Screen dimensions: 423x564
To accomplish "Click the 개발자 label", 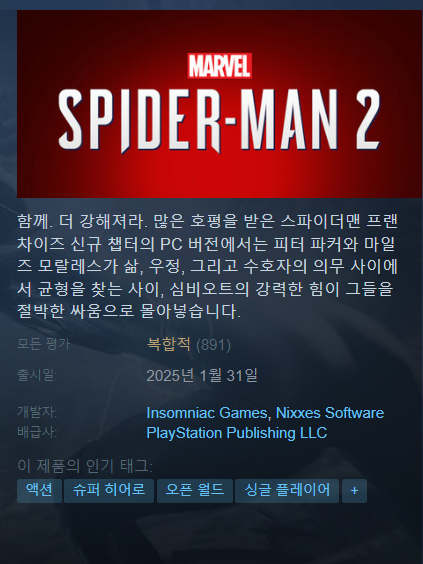I will click(x=37, y=412).
